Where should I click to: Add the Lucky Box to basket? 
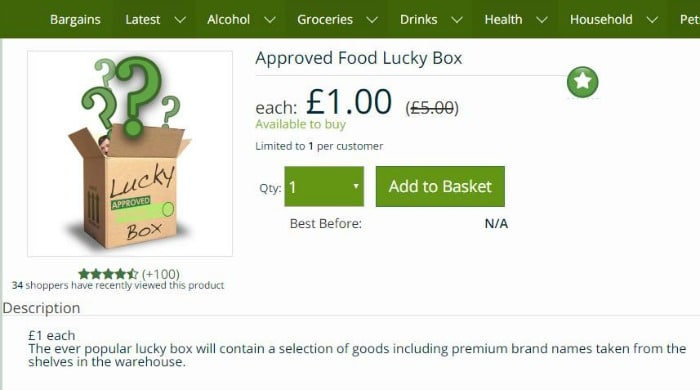(440, 187)
